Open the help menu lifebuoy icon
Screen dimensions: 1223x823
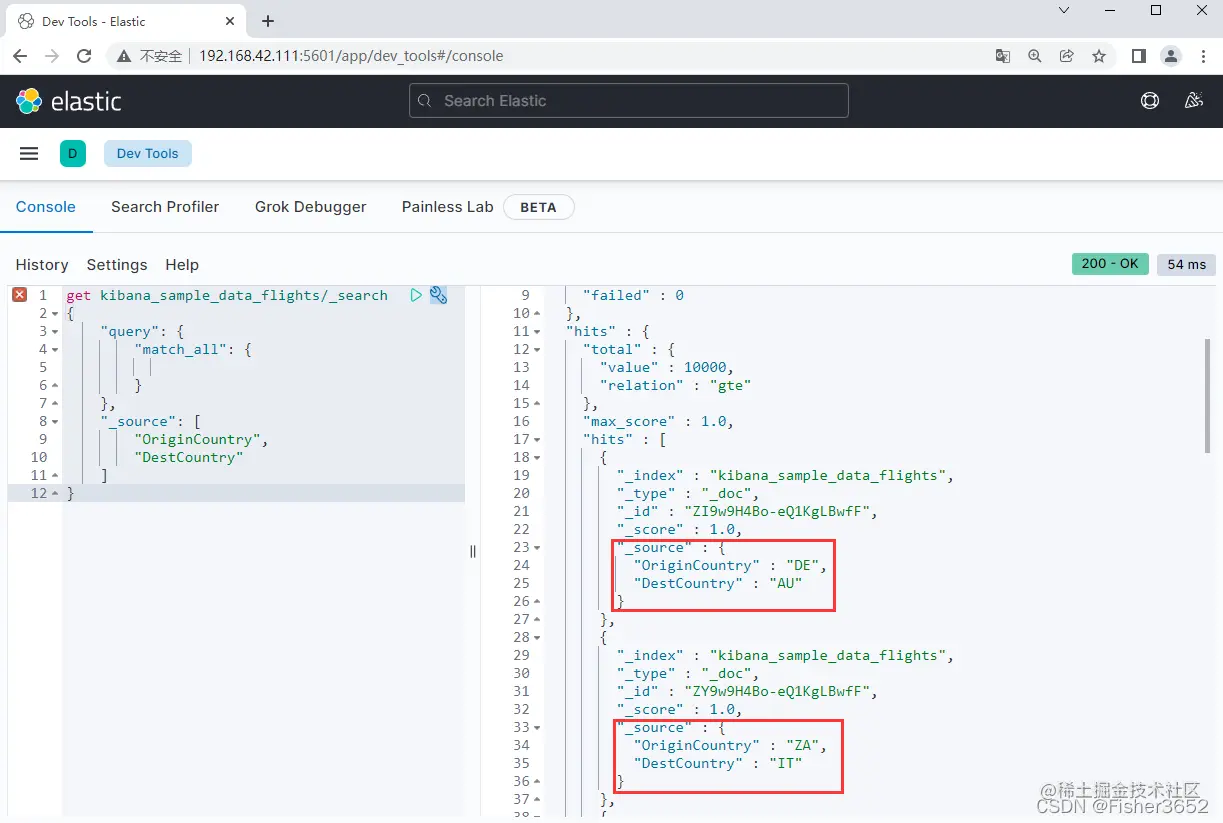tap(1150, 100)
